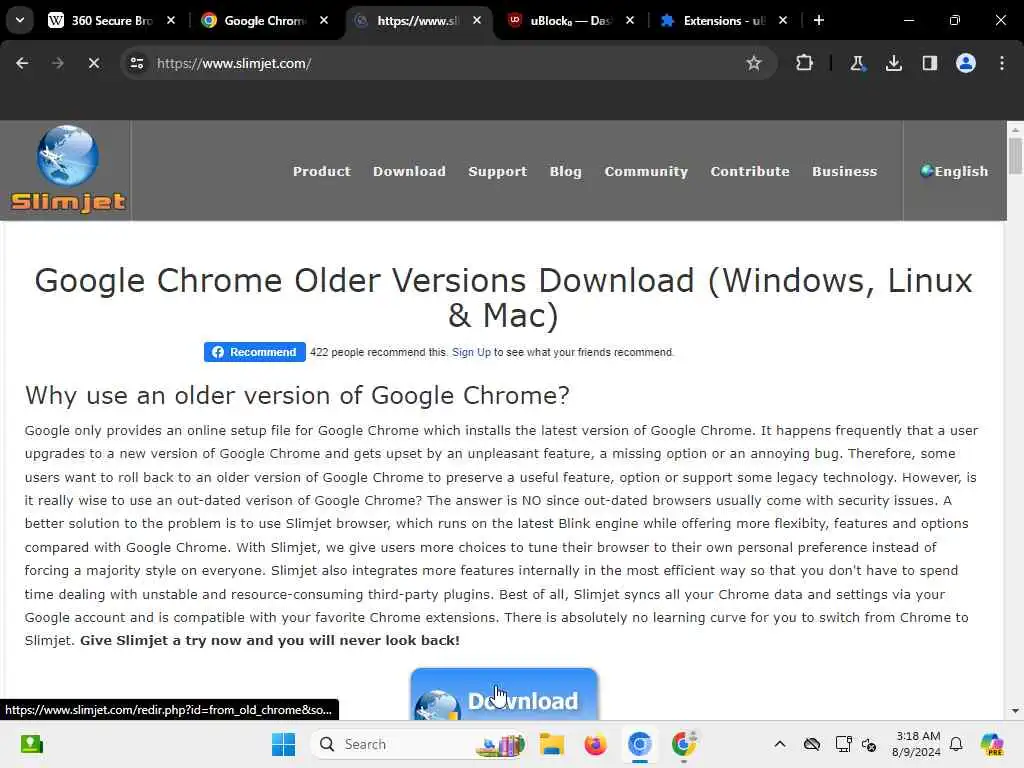Click the blue Slimjet Download button
The image size is (1024, 768).
click(x=504, y=695)
